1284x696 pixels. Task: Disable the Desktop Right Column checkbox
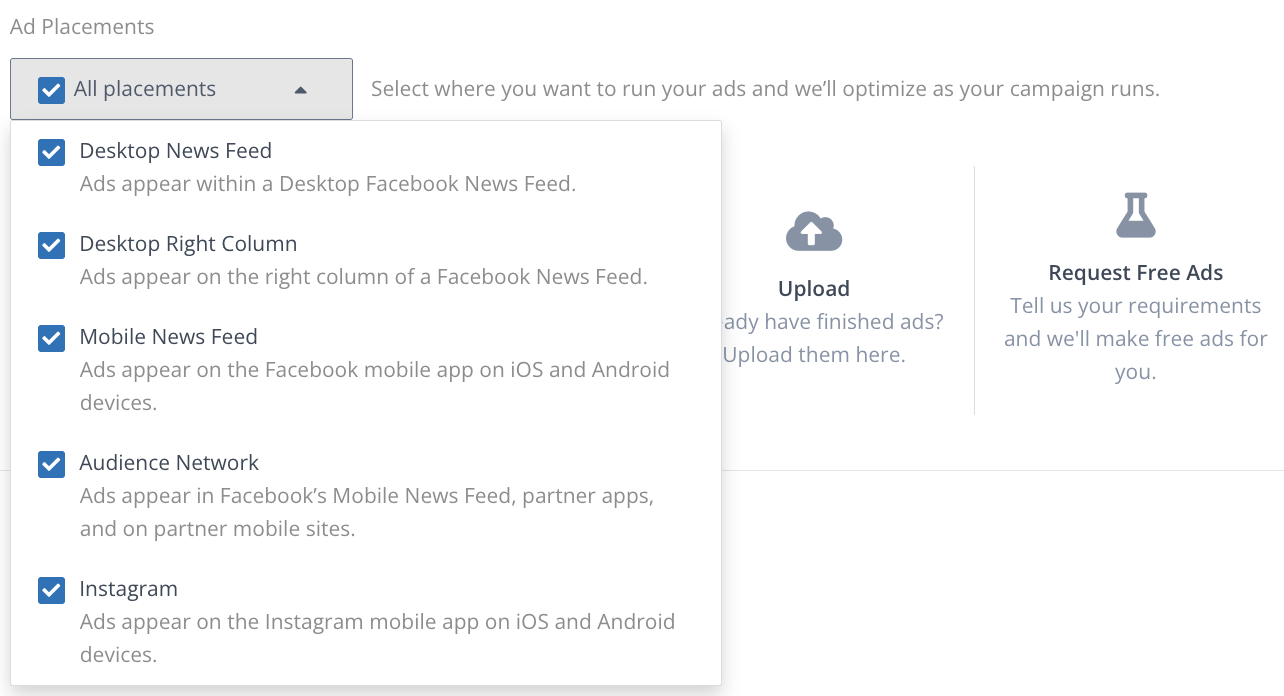pos(51,245)
